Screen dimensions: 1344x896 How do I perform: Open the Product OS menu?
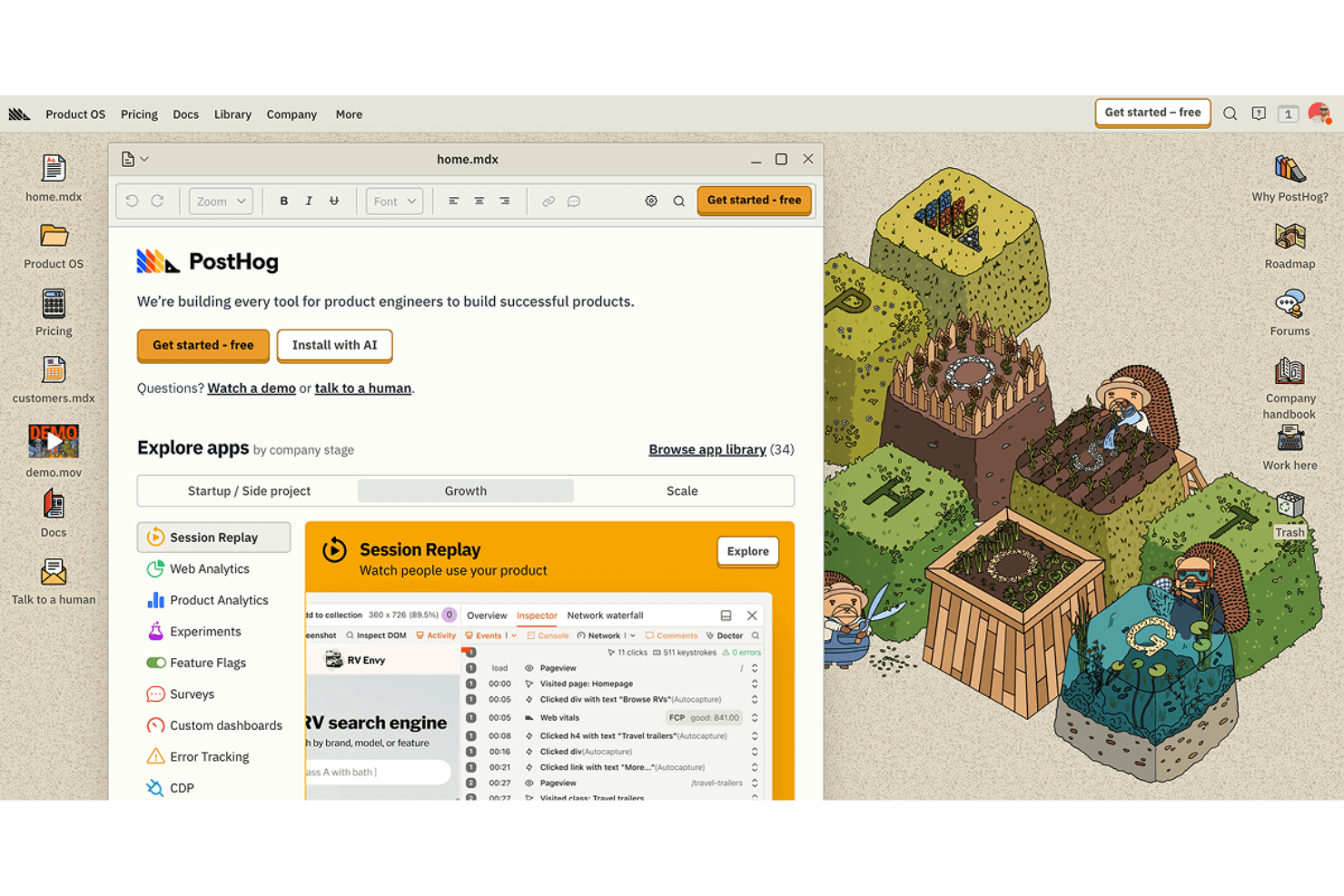[x=75, y=114]
